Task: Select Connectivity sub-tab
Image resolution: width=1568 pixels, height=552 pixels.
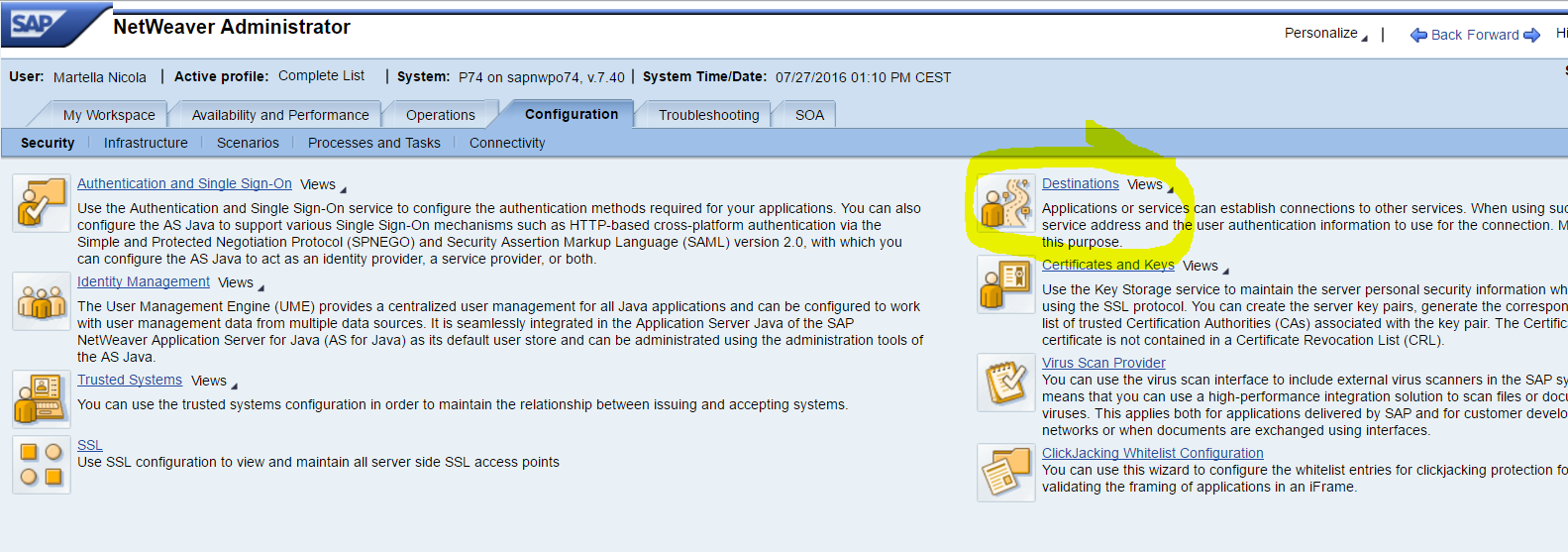Action: click(507, 143)
